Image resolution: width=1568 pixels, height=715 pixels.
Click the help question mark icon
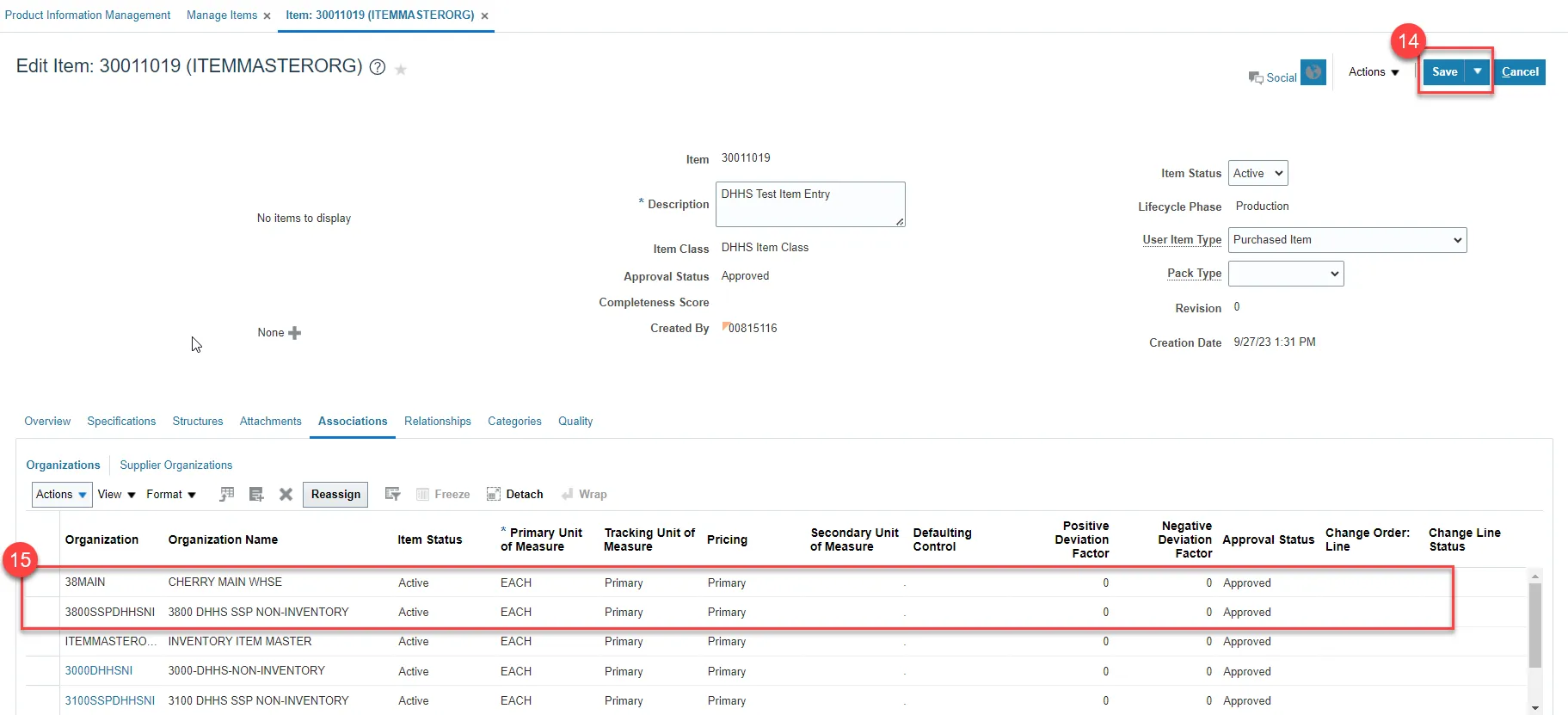(377, 67)
